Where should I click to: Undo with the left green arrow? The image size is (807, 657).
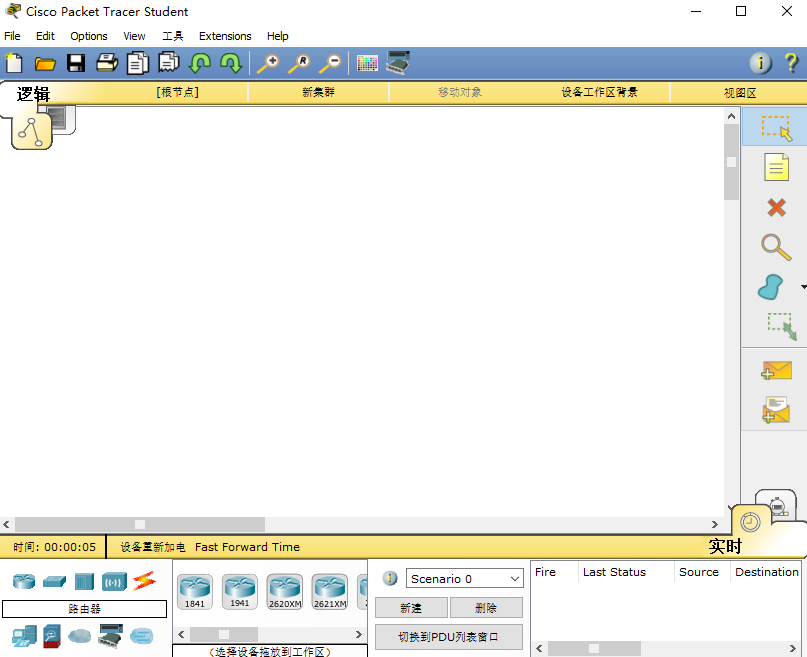[x=200, y=63]
